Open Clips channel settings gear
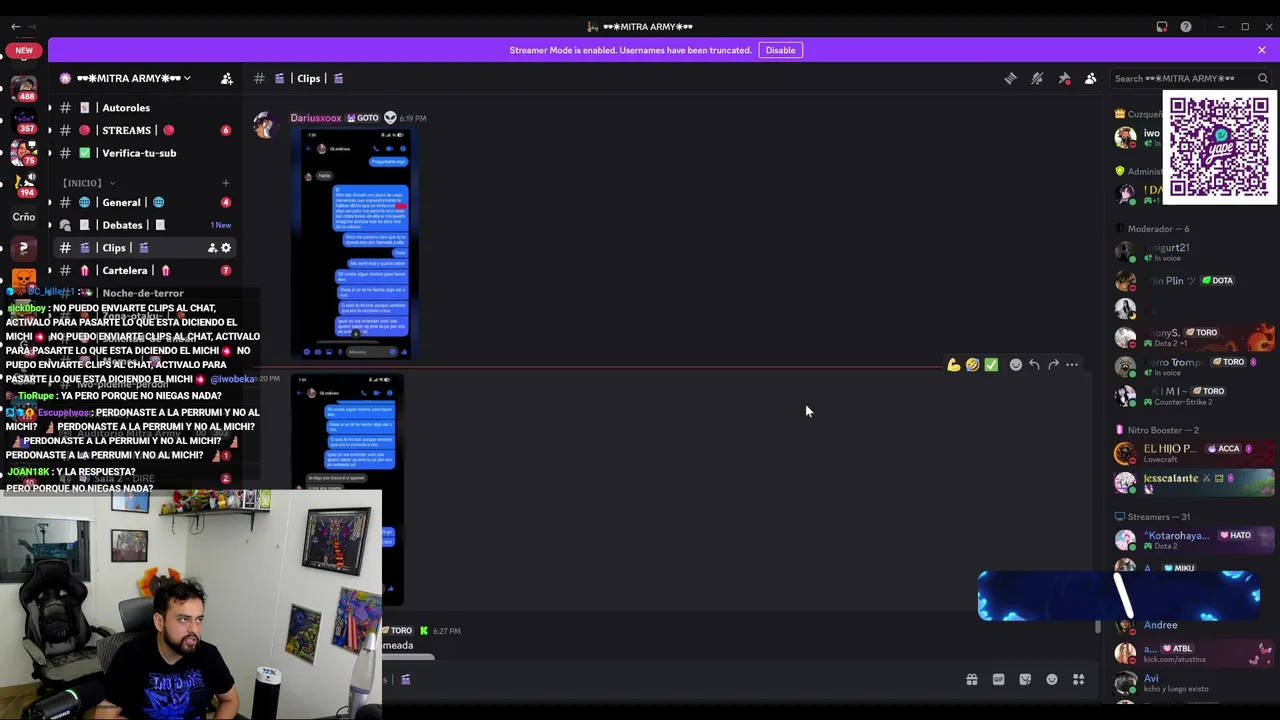Image resolution: width=1280 pixels, height=720 pixels. [x=225, y=248]
